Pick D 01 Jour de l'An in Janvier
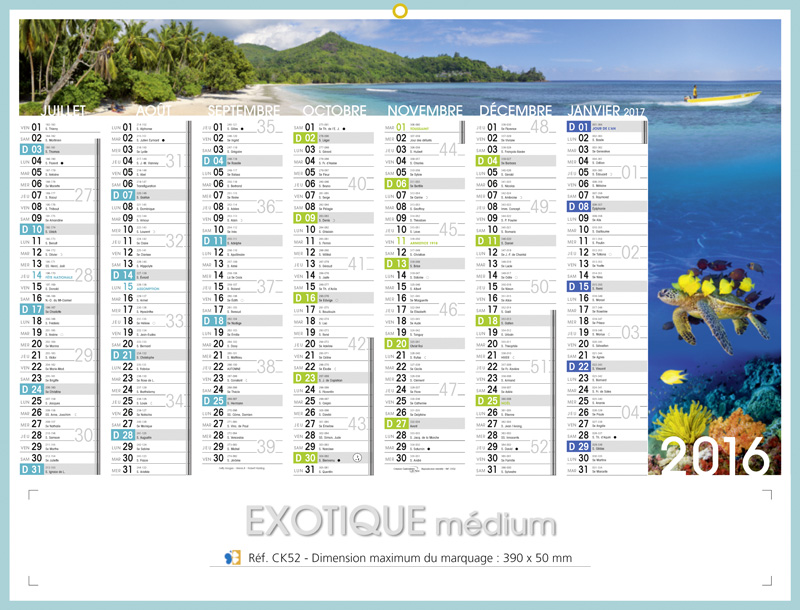This screenshot has height=610, width=800. pos(600,127)
